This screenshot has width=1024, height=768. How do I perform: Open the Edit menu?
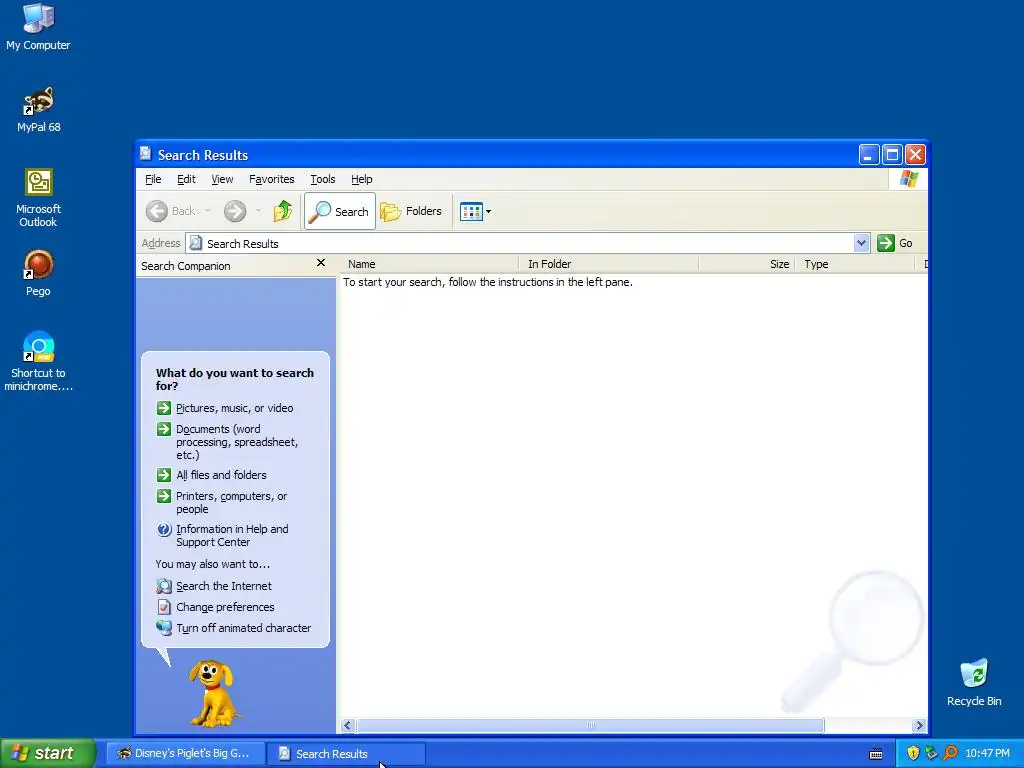[186, 179]
